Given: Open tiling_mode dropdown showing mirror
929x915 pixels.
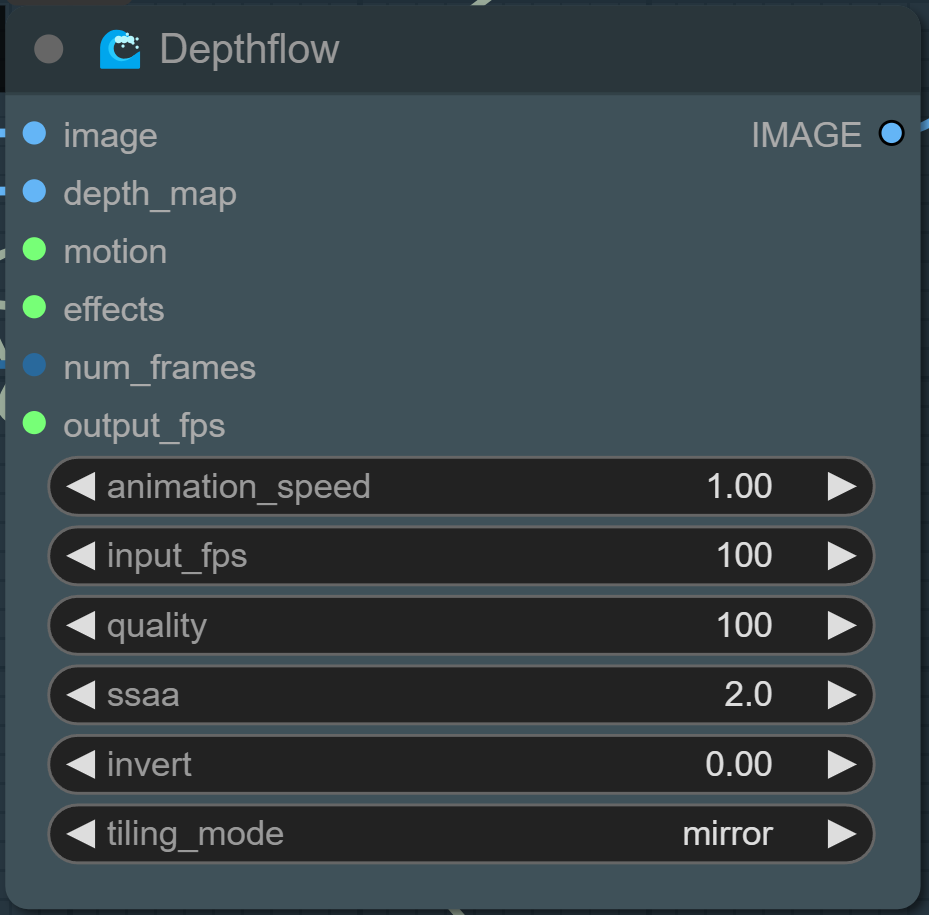Looking at the screenshot, I should point(461,834).
